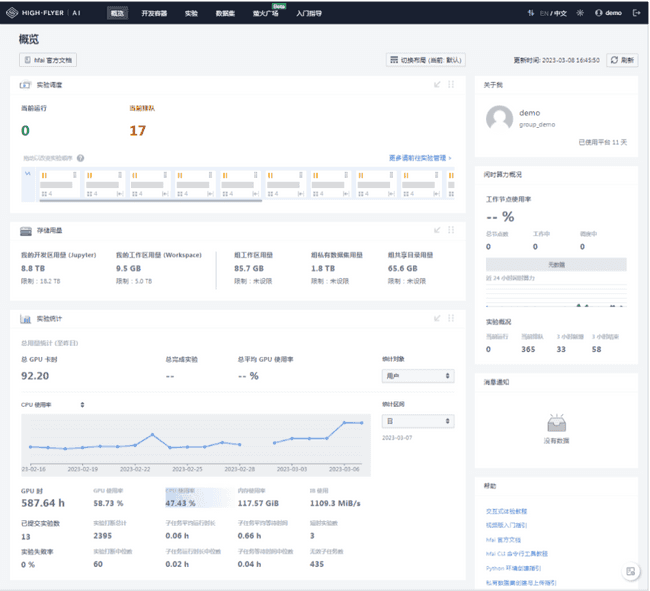Follow the 更多请前往实验管理 link

pyautogui.click(x=419, y=158)
